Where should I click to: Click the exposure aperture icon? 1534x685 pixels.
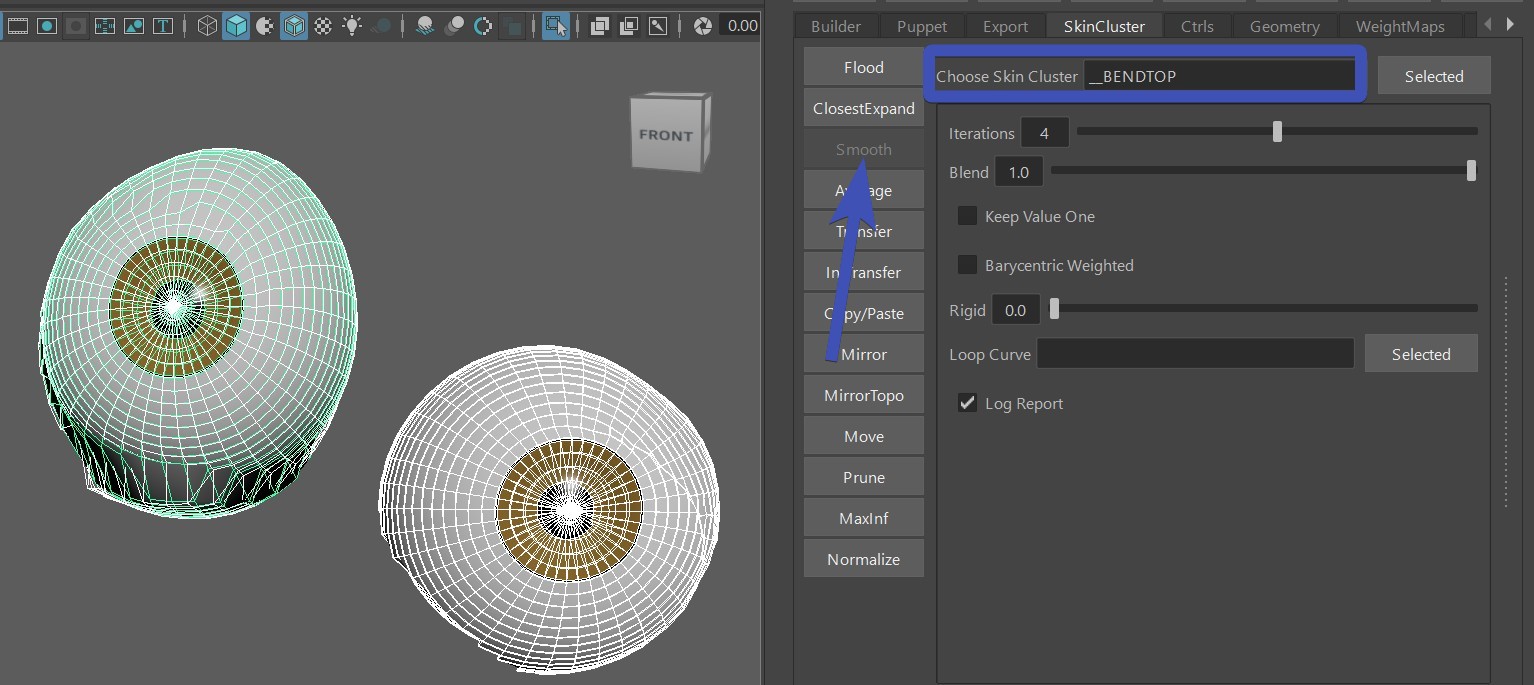[703, 26]
